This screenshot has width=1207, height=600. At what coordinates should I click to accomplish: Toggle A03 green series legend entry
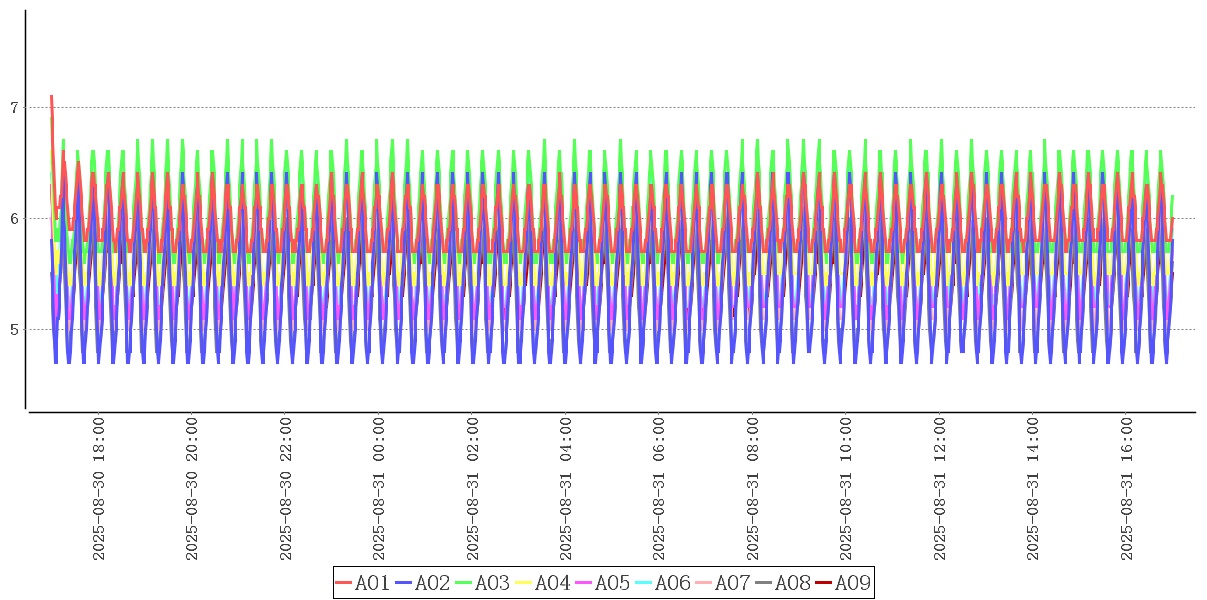(483, 583)
